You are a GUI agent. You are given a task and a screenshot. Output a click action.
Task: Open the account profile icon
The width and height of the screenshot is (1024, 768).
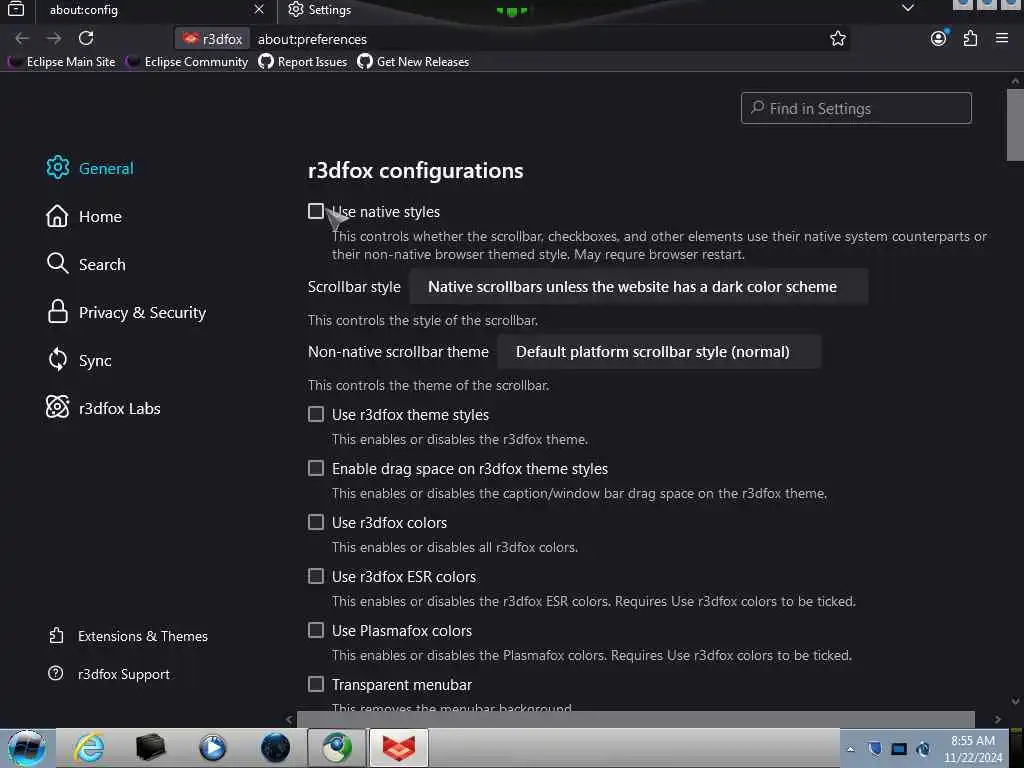tap(938, 39)
